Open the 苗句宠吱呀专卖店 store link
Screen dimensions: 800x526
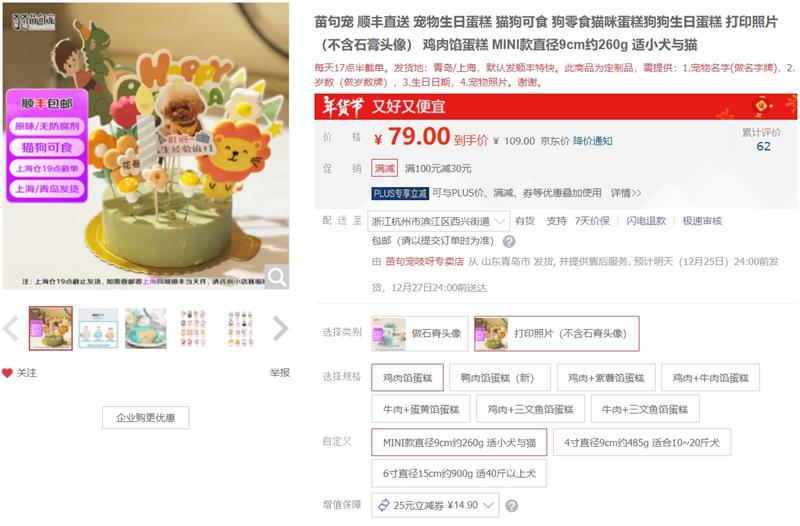424,262
